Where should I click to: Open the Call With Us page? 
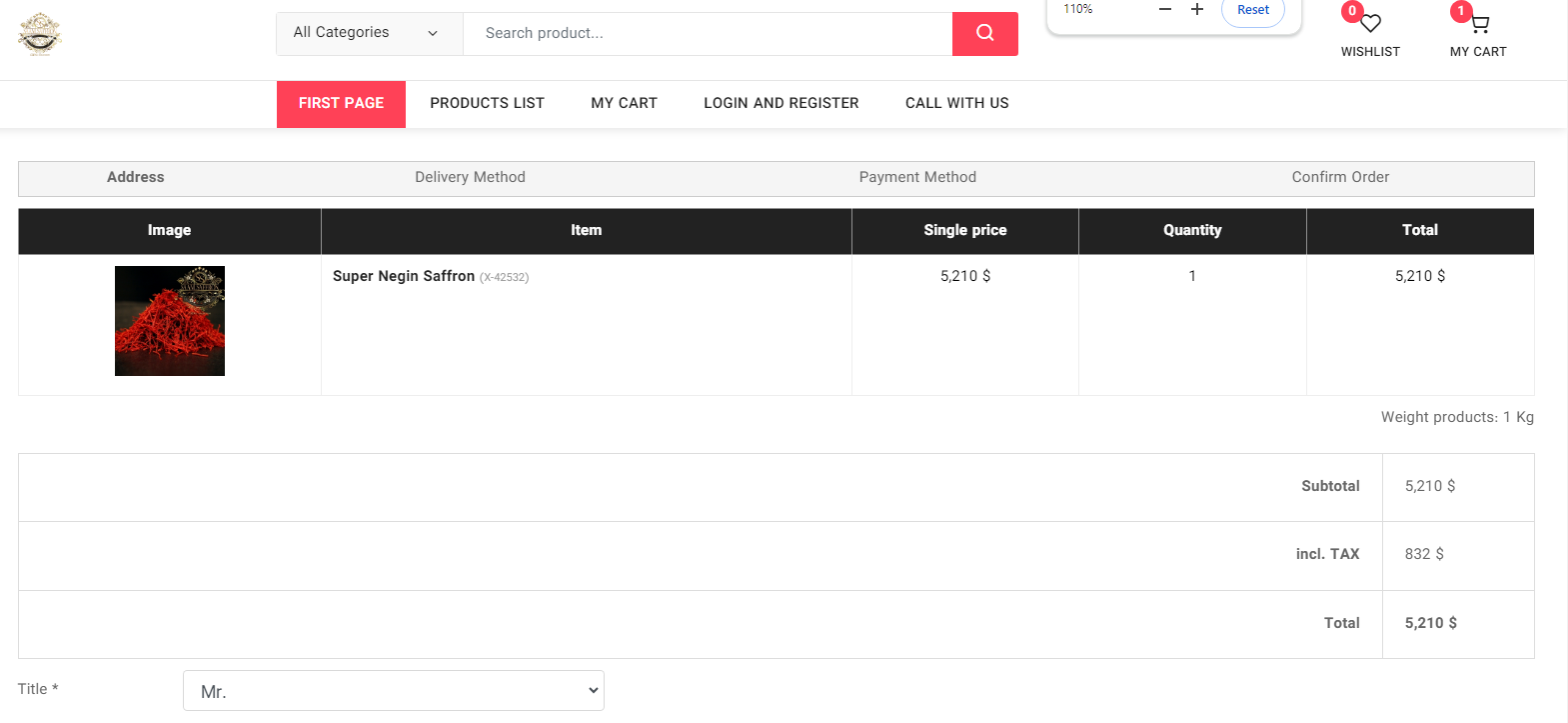point(956,103)
